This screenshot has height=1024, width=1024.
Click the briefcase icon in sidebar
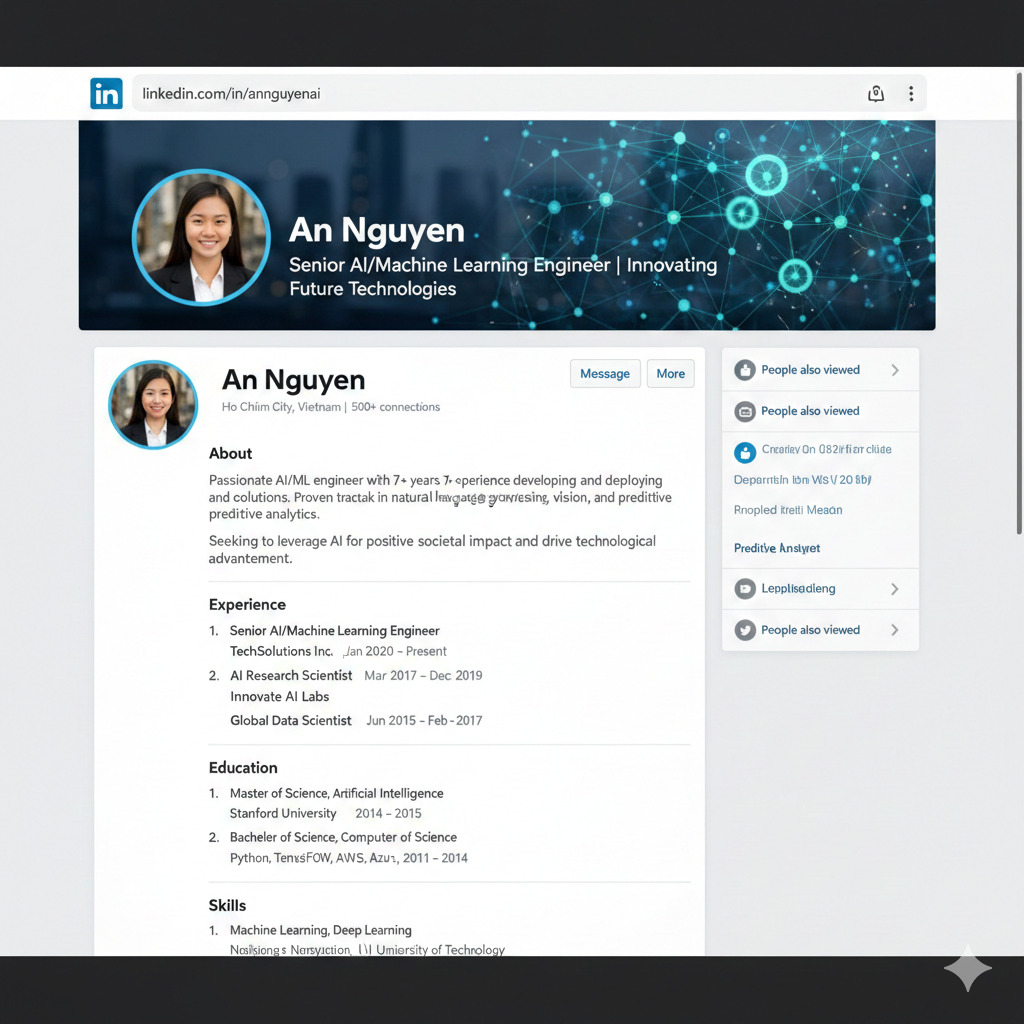(x=744, y=411)
